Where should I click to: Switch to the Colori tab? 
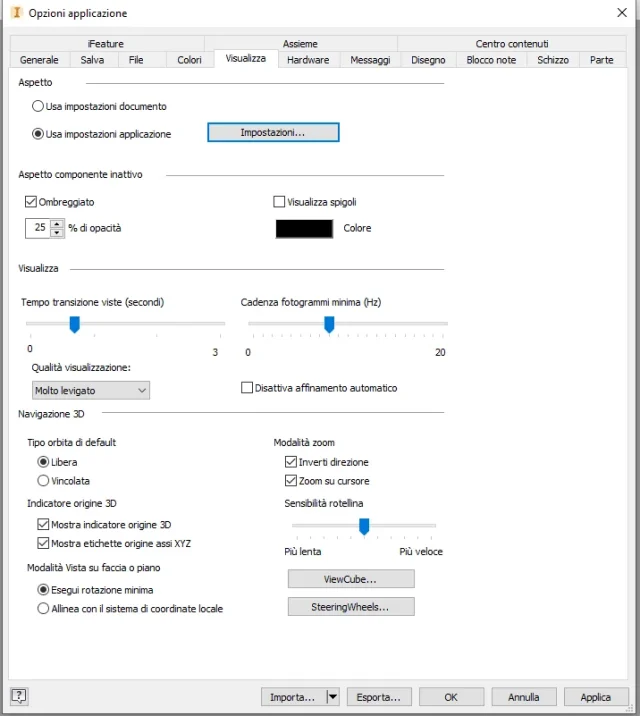pyautogui.click(x=189, y=60)
